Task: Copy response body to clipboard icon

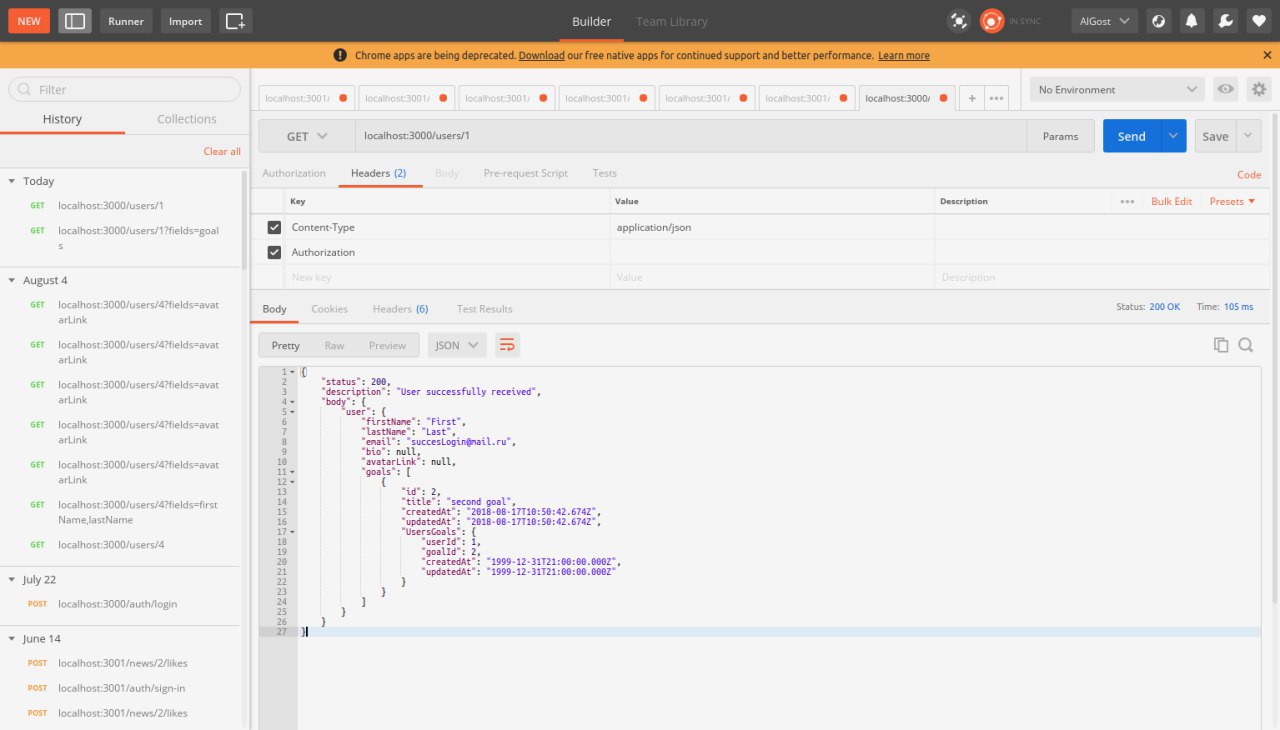Action: pyautogui.click(x=1221, y=345)
